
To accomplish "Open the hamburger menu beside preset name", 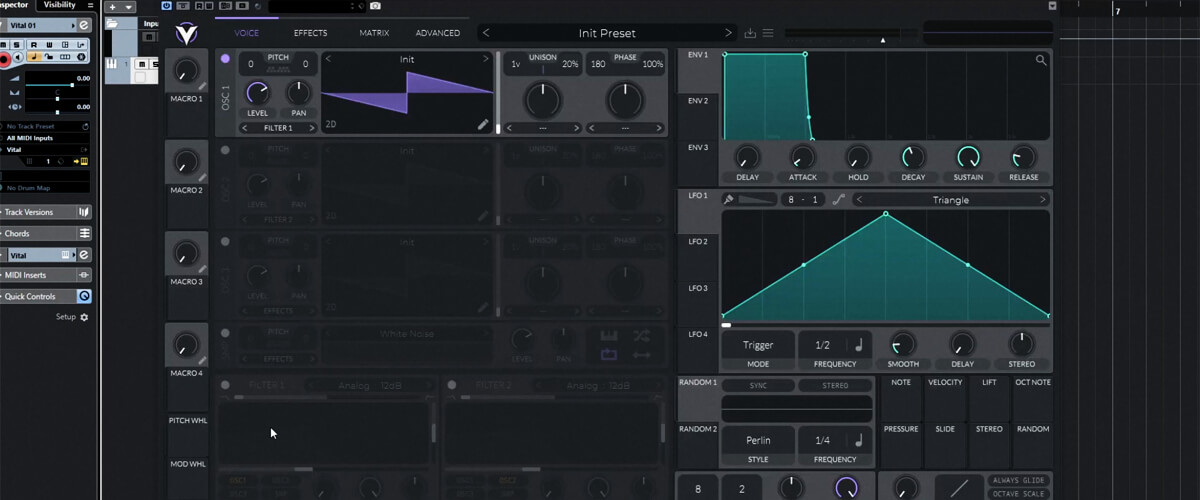I will coord(768,33).
